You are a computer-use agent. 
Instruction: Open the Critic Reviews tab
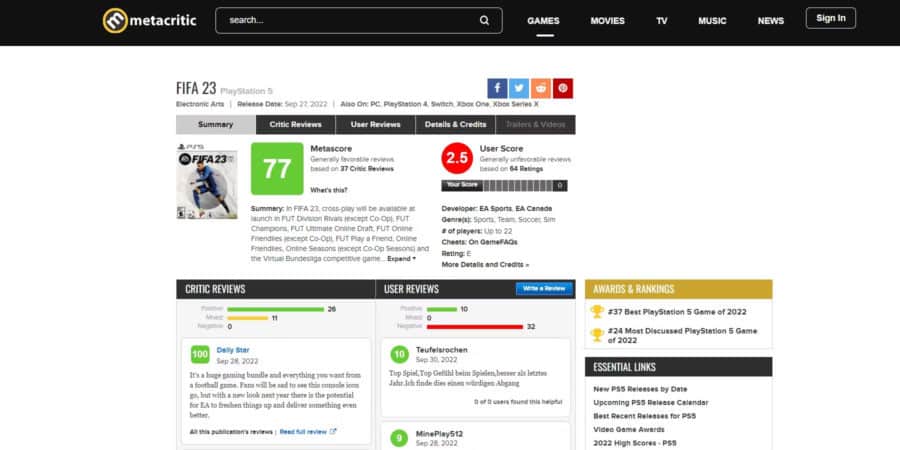point(296,125)
